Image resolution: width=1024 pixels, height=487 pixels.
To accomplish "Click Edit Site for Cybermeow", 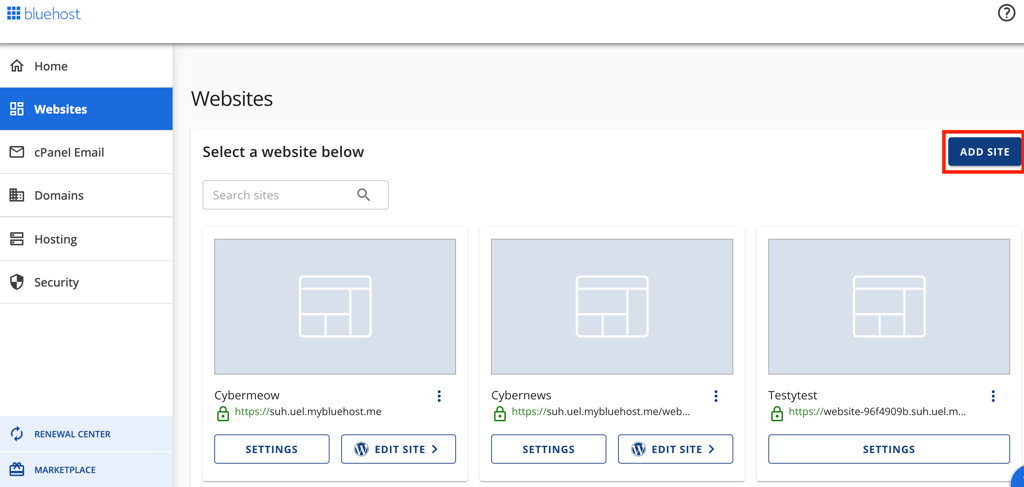I will (398, 449).
